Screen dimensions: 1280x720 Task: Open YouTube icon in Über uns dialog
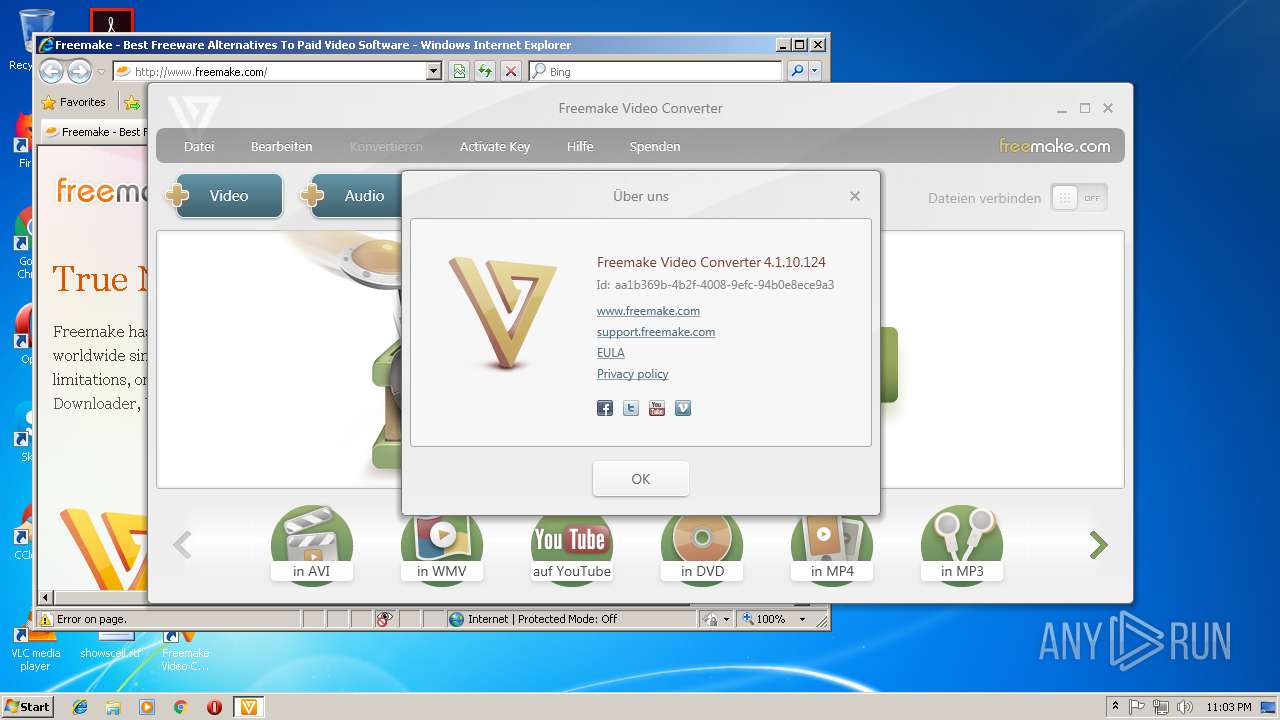coord(657,408)
